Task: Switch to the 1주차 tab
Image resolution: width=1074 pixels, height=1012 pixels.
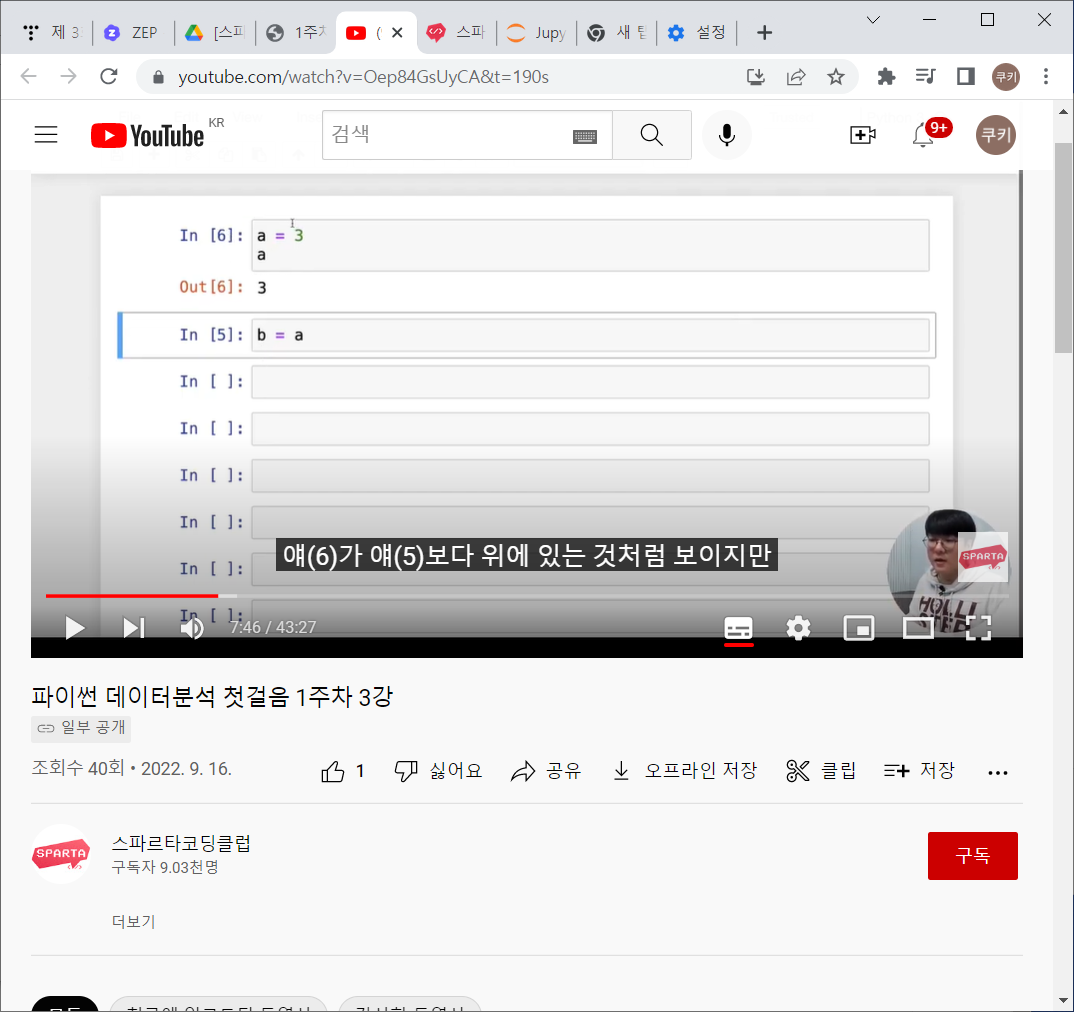Action: point(296,32)
